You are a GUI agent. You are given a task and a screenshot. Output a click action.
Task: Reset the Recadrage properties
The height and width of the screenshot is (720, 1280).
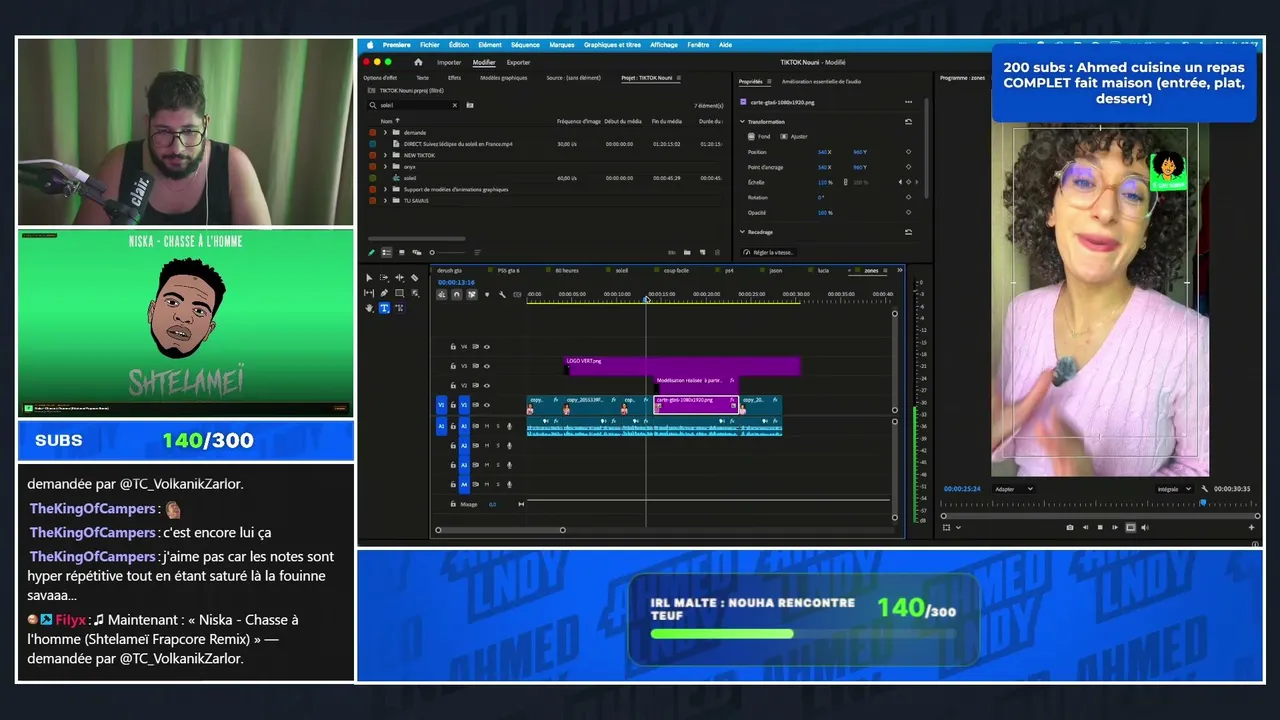tap(908, 232)
